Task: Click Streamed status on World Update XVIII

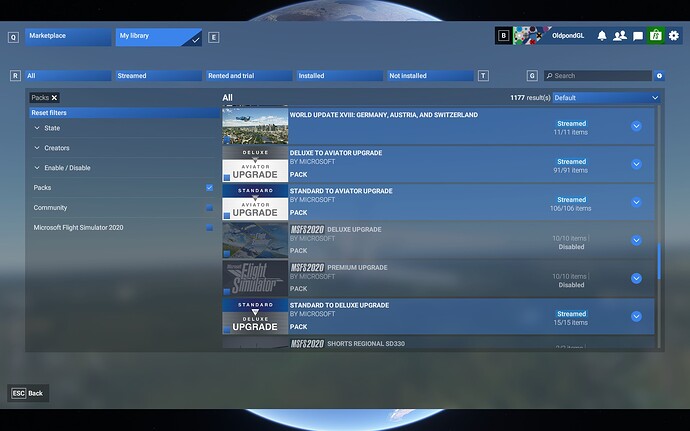Action: point(572,124)
